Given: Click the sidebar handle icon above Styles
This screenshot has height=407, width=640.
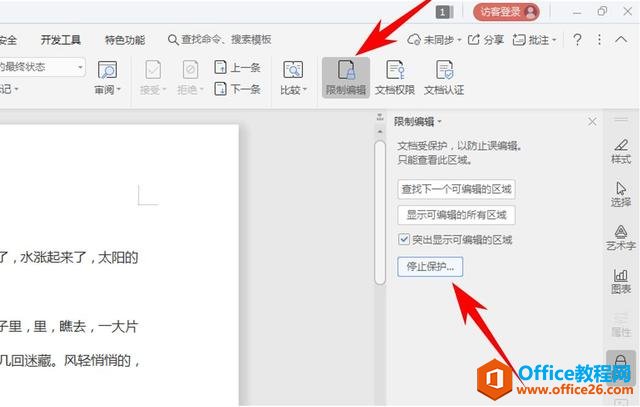Looking at the screenshot, I should 621,120.
